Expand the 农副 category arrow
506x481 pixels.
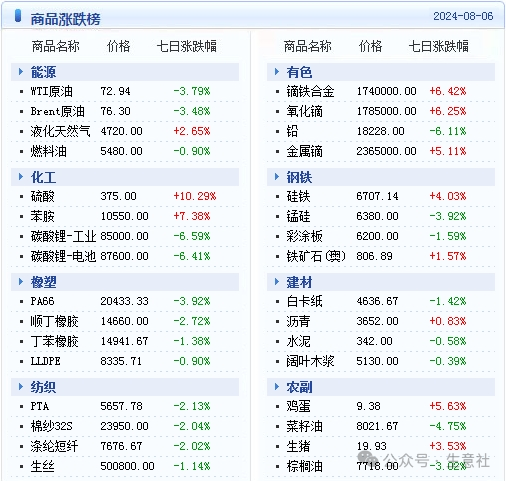click(277, 387)
